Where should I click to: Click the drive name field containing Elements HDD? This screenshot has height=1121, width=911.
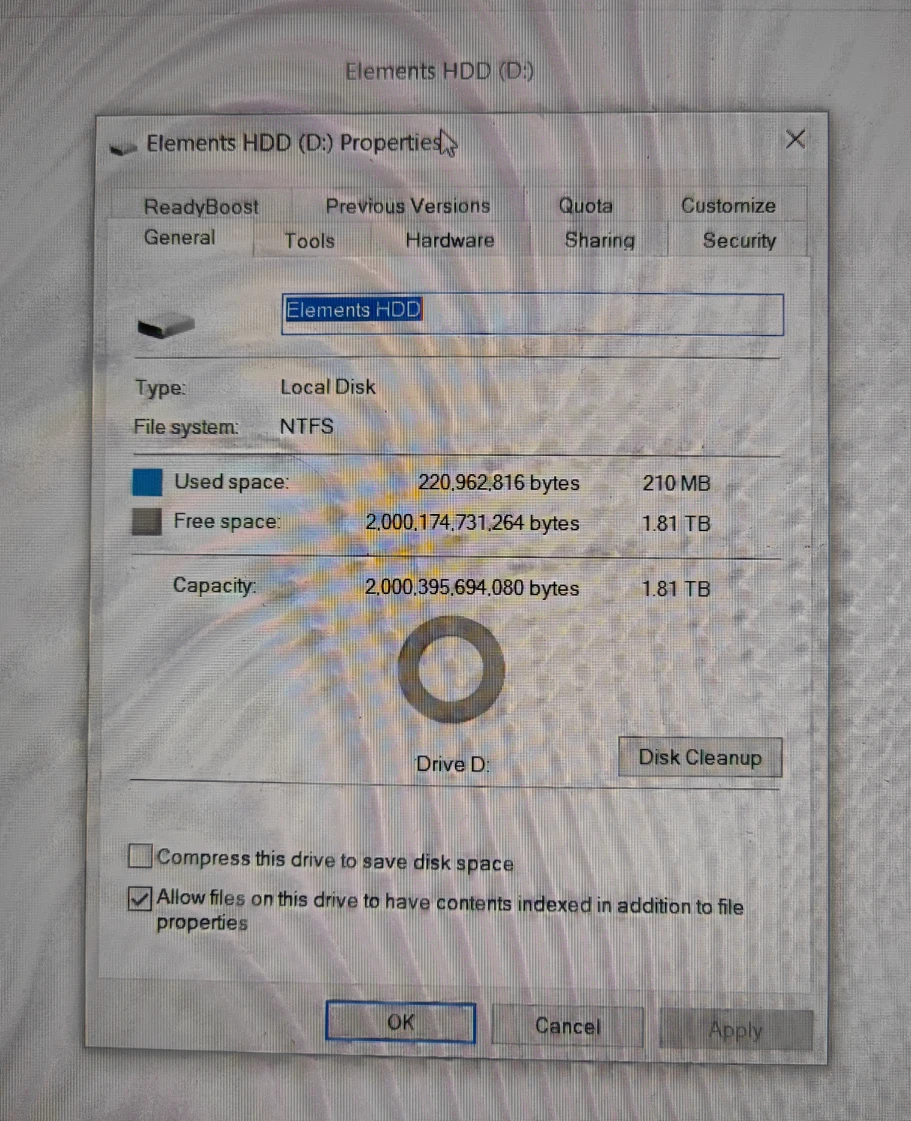coord(532,314)
